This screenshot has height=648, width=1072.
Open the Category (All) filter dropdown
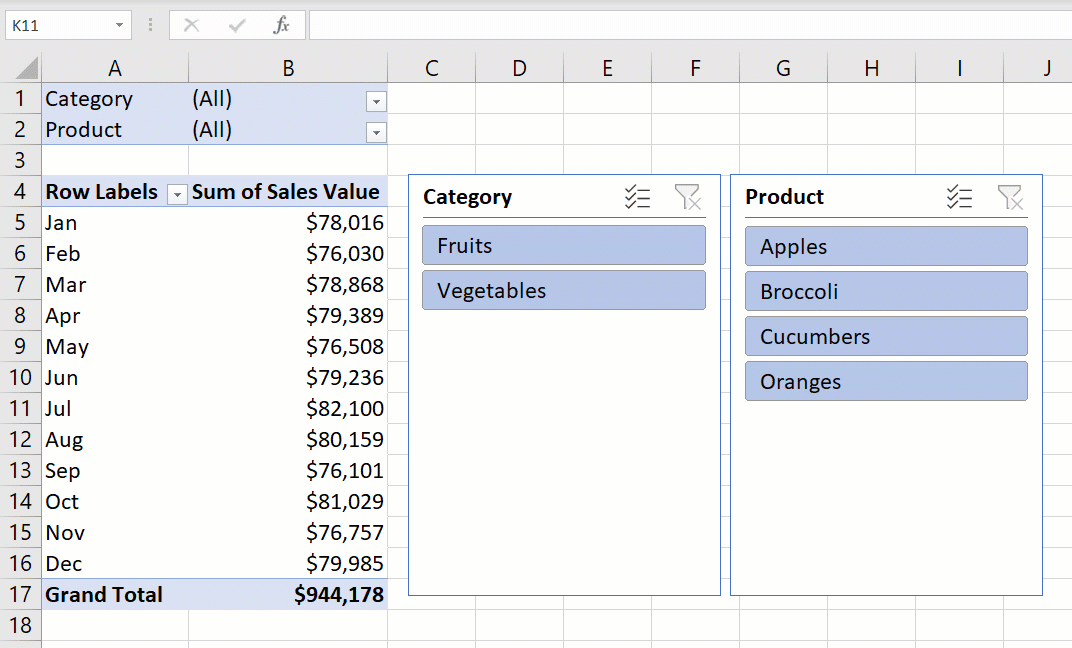(x=376, y=101)
